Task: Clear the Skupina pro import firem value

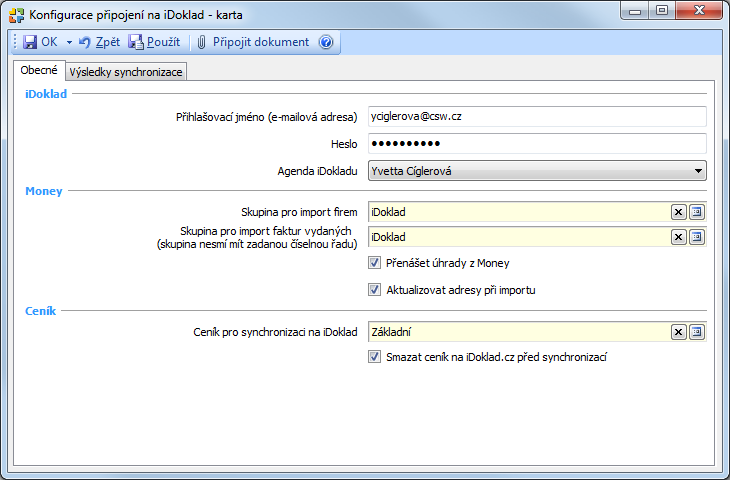Action: pyautogui.click(x=679, y=212)
